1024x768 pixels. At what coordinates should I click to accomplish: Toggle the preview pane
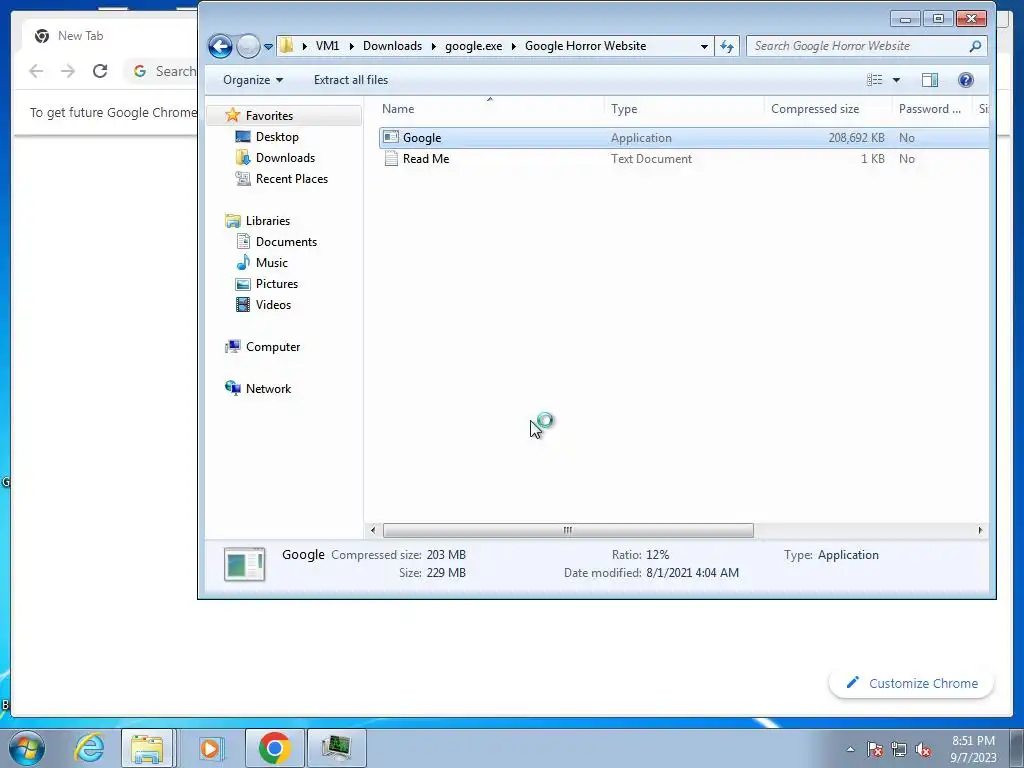pyautogui.click(x=930, y=80)
